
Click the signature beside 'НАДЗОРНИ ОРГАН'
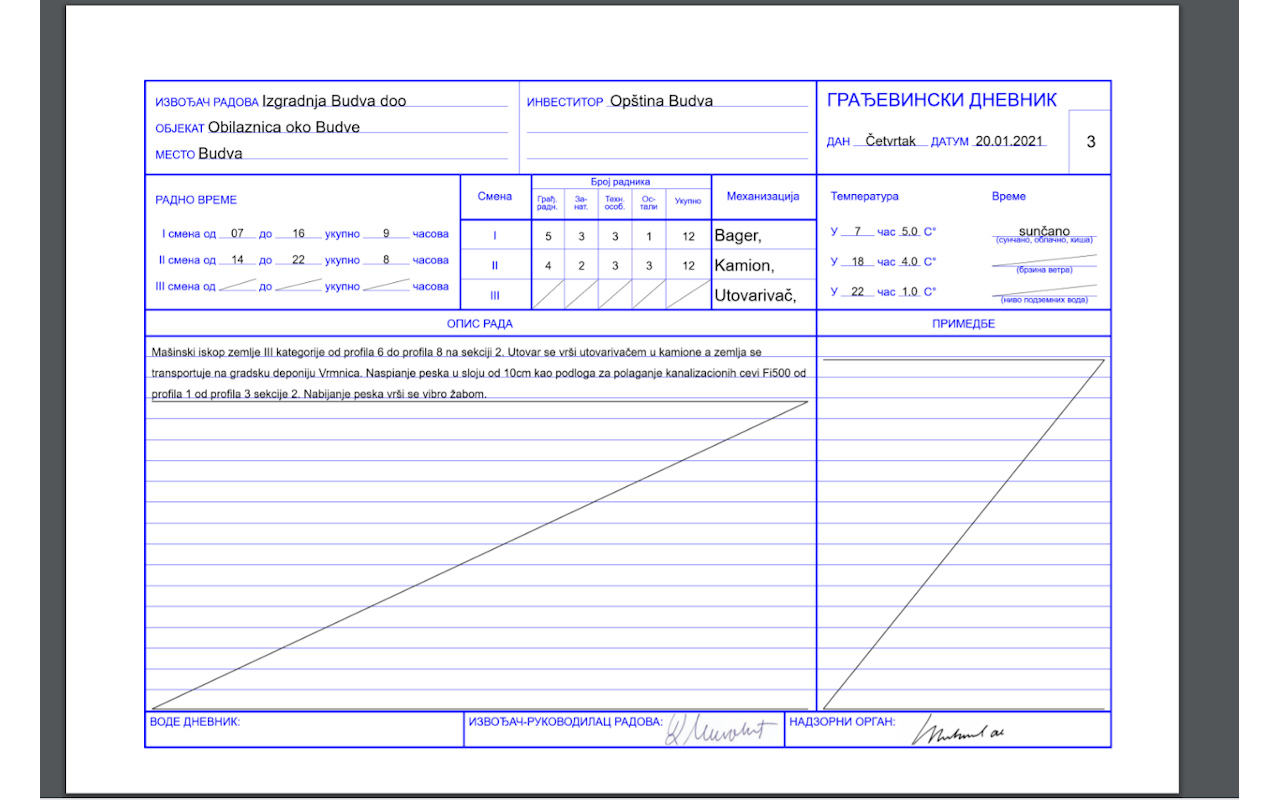956,732
